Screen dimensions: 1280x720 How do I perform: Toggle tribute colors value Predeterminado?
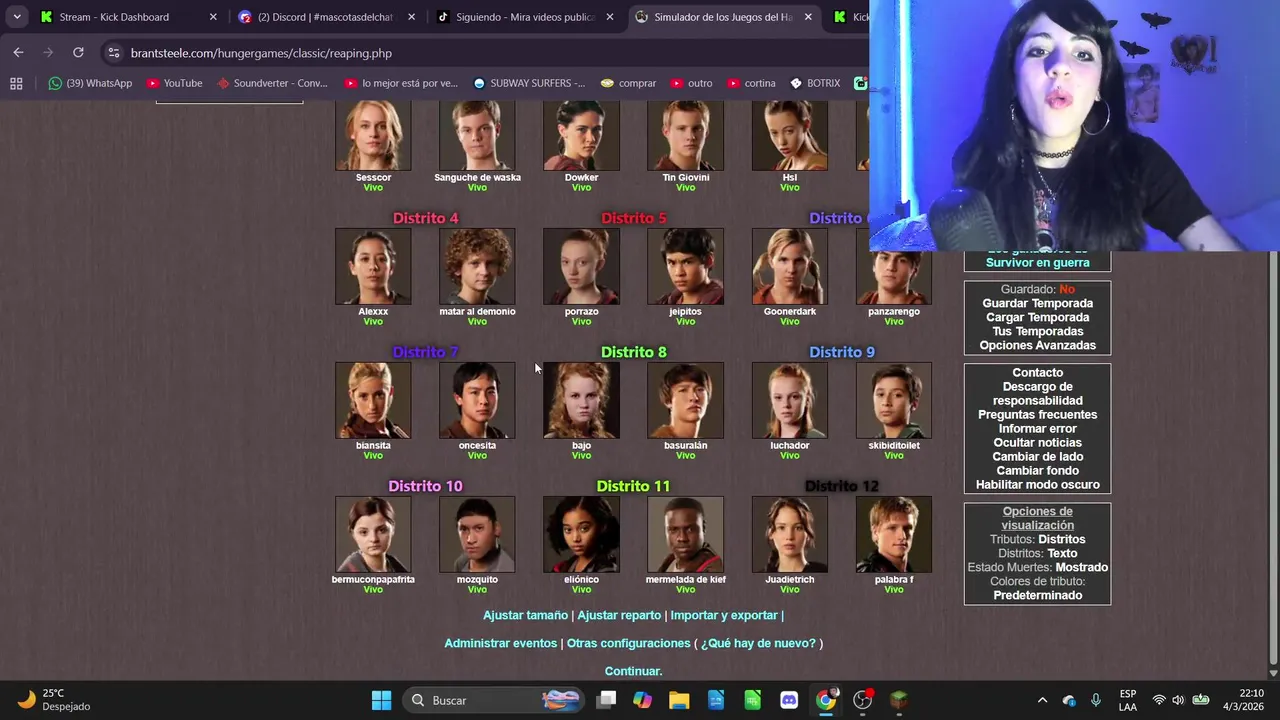tap(1037, 595)
